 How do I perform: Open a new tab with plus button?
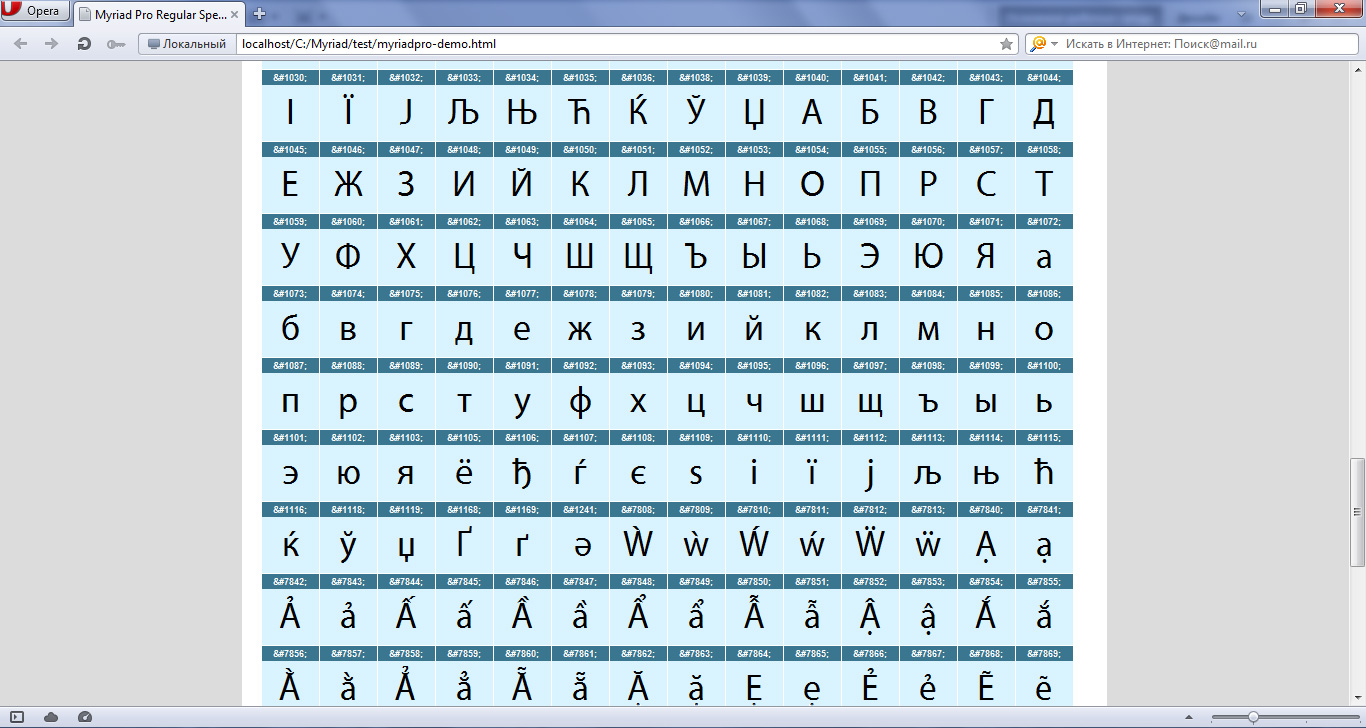click(x=260, y=13)
